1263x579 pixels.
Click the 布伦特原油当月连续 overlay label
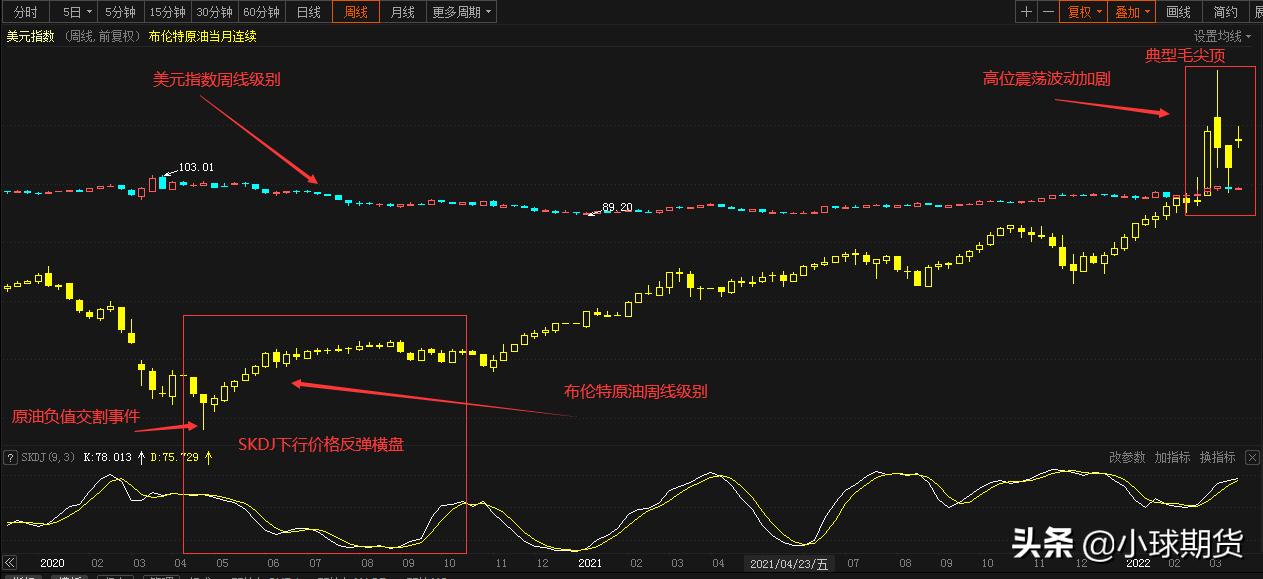[201, 35]
